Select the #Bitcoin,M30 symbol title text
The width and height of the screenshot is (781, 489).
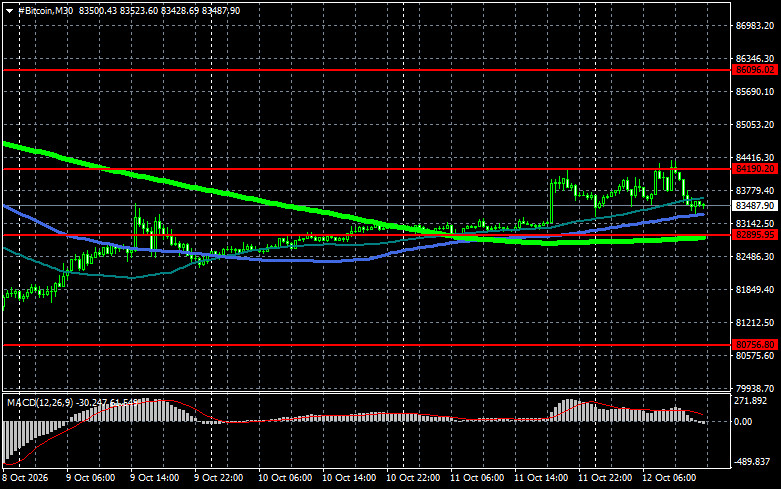tap(45, 10)
